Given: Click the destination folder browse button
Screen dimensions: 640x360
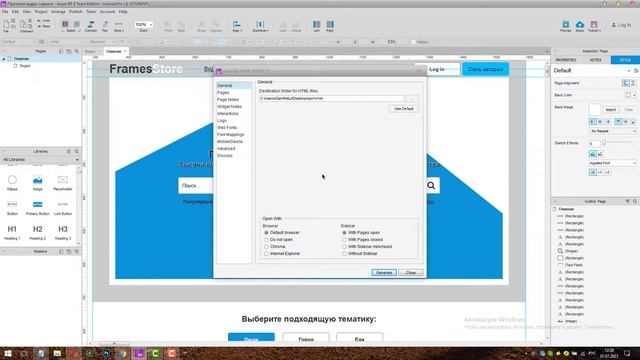Looking at the screenshot, I should click(412, 99).
